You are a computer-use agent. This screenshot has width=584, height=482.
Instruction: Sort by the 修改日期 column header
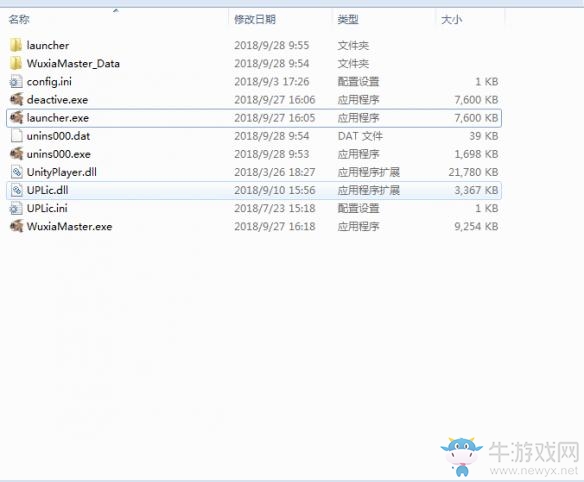pos(255,19)
